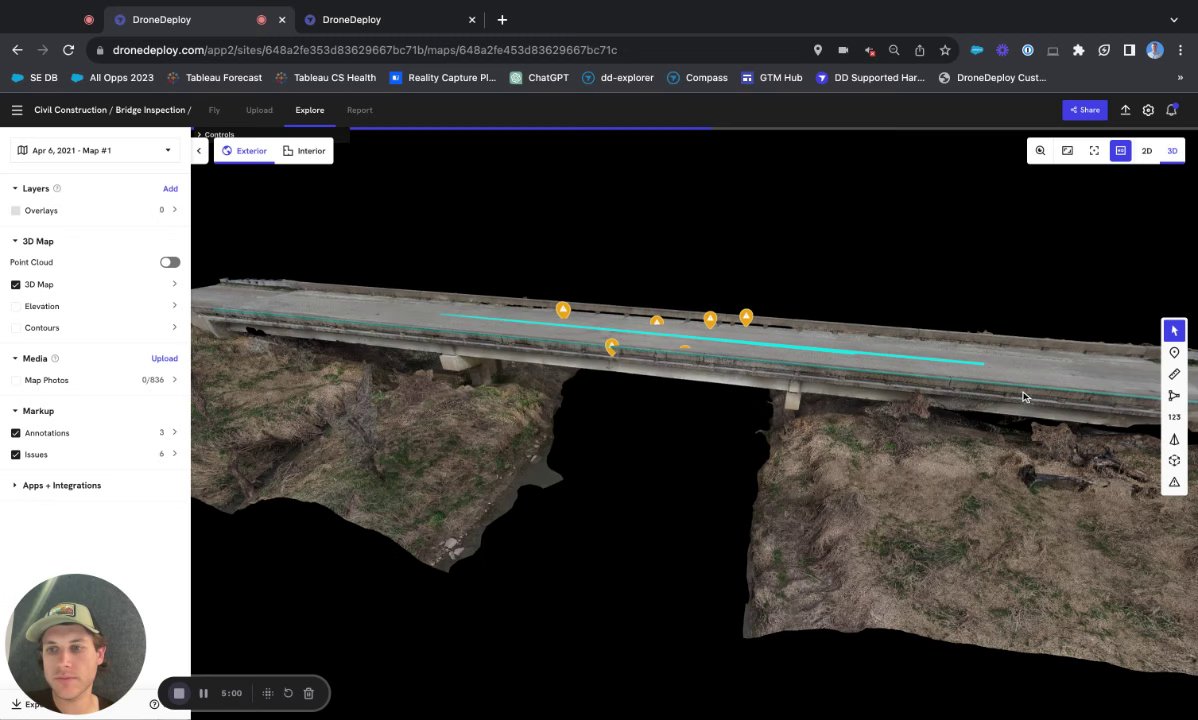Check the Overlays checkbox
The height and width of the screenshot is (720, 1198).
tap(15, 210)
